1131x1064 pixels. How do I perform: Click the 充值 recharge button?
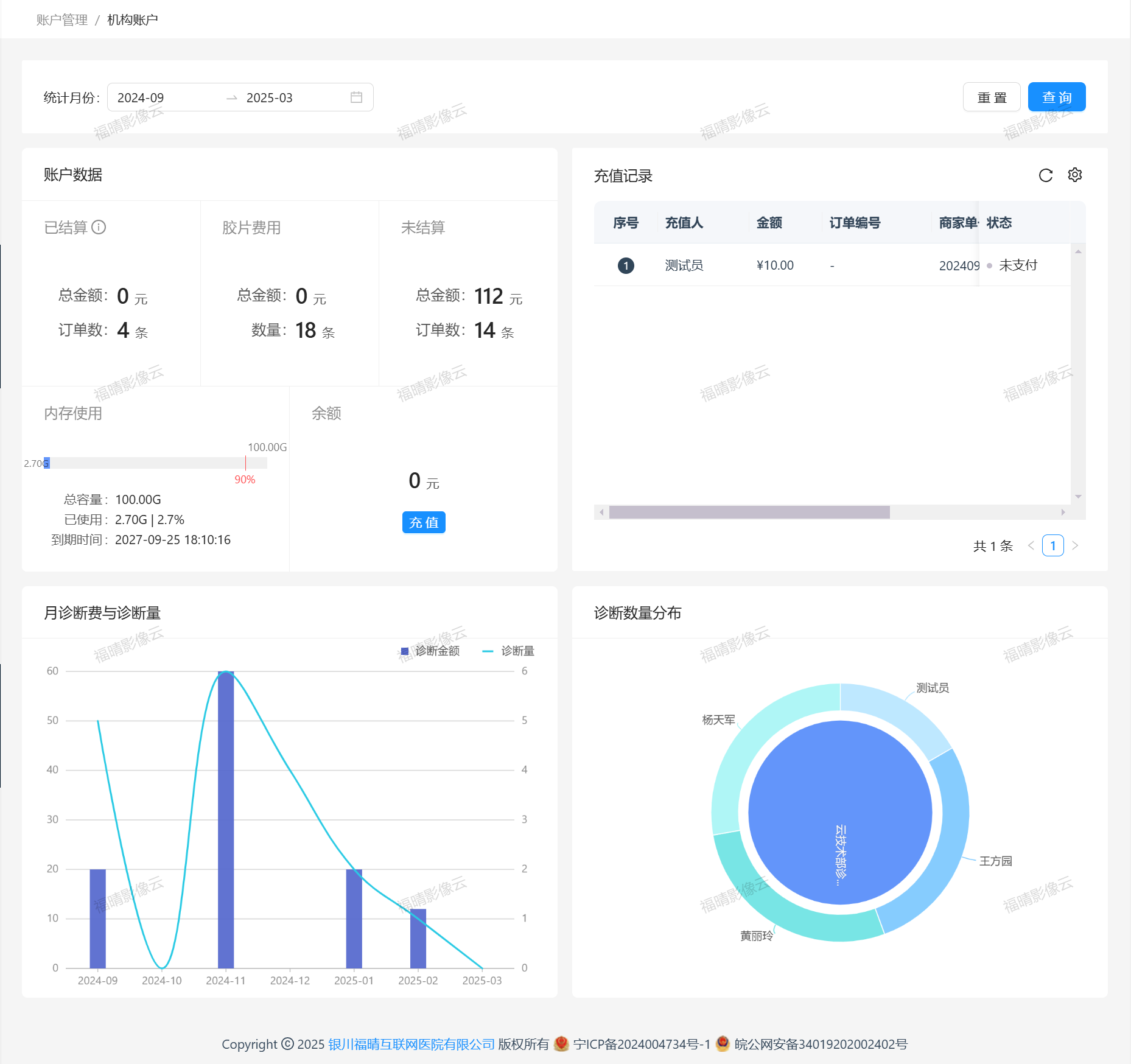tap(424, 522)
